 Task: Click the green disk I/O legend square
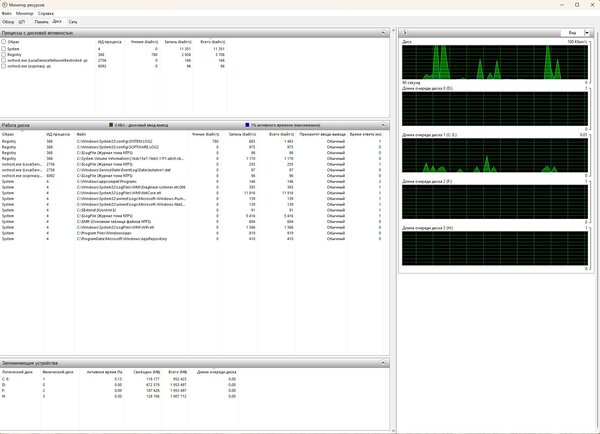(x=111, y=125)
